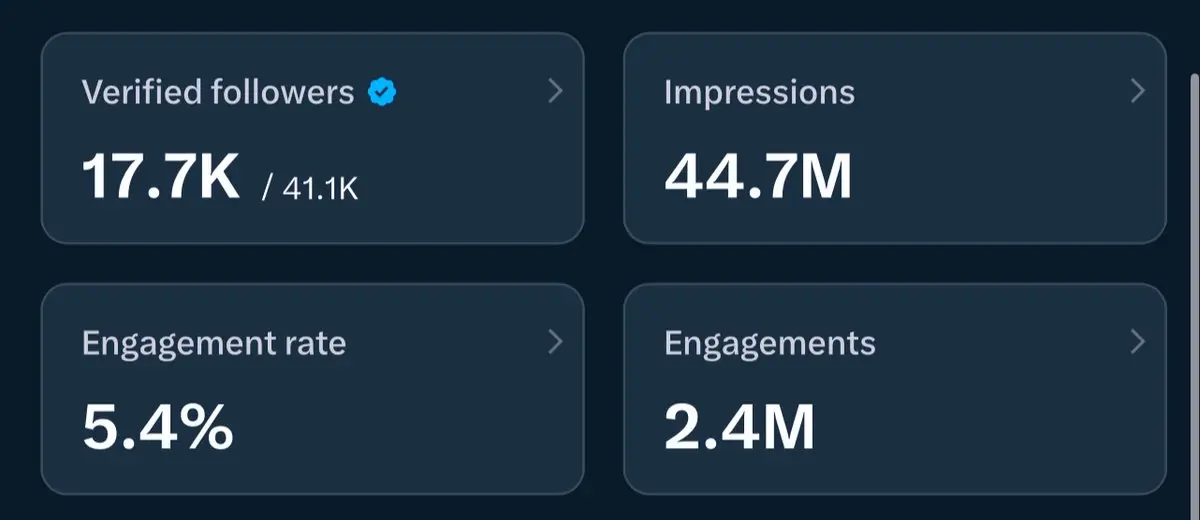The width and height of the screenshot is (1200, 520).
Task: Select the Verified followers label text
Action: pyautogui.click(x=217, y=93)
